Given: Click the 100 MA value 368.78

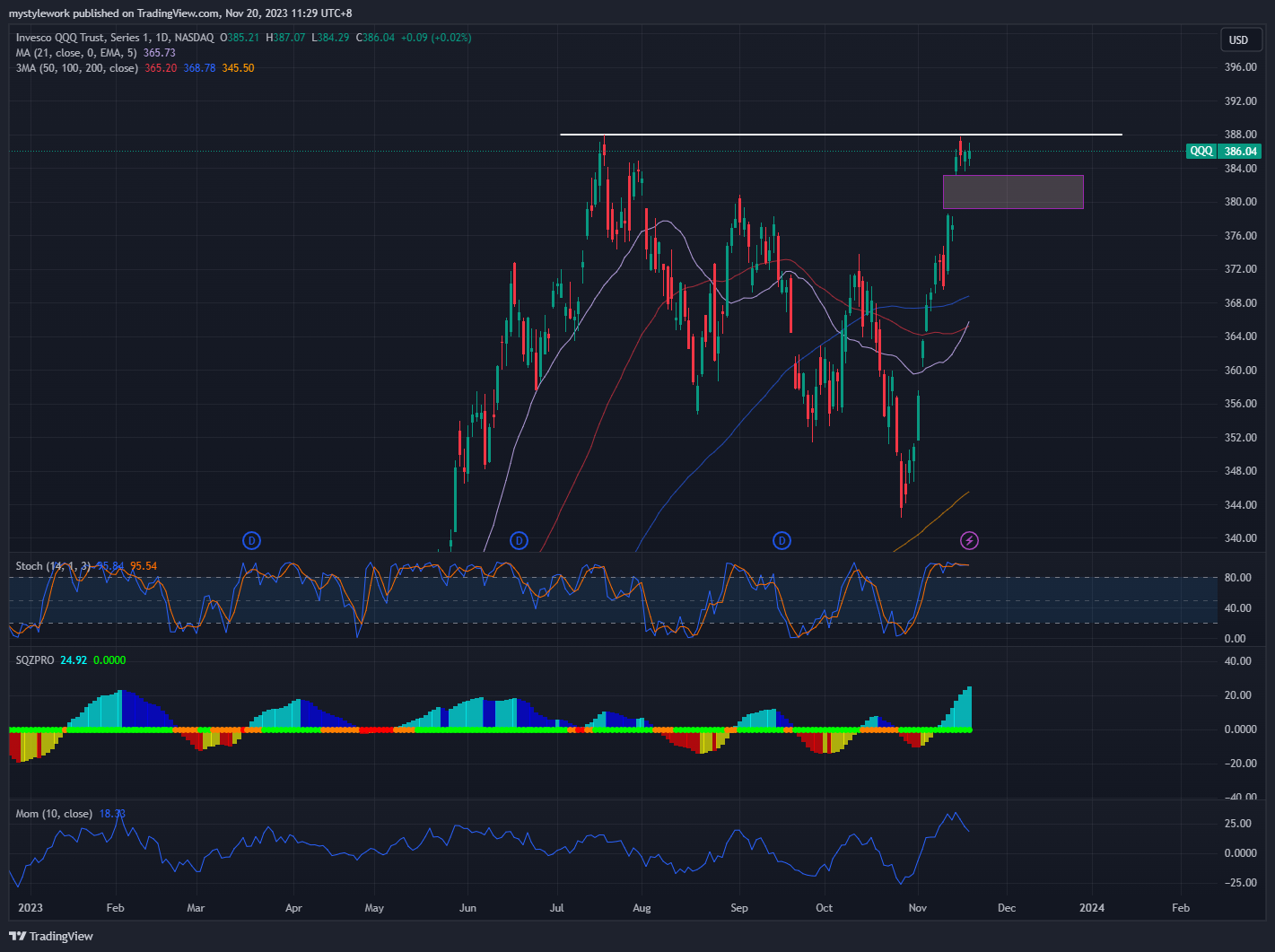Looking at the screenshot, I should click(199, 68).
